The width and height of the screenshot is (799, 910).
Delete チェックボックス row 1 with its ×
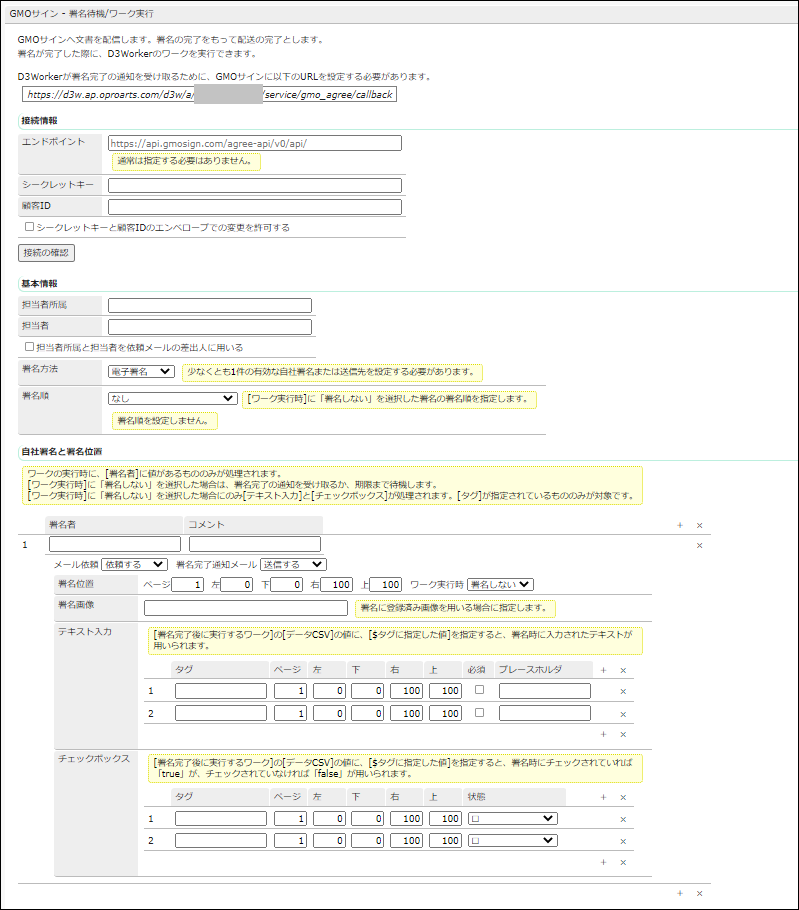(x=623, y=819)
